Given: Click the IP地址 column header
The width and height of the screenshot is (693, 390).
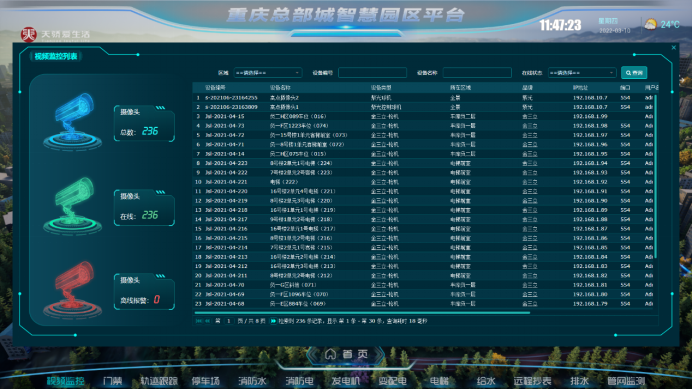Looking at the screenshot, I should 580,88.
